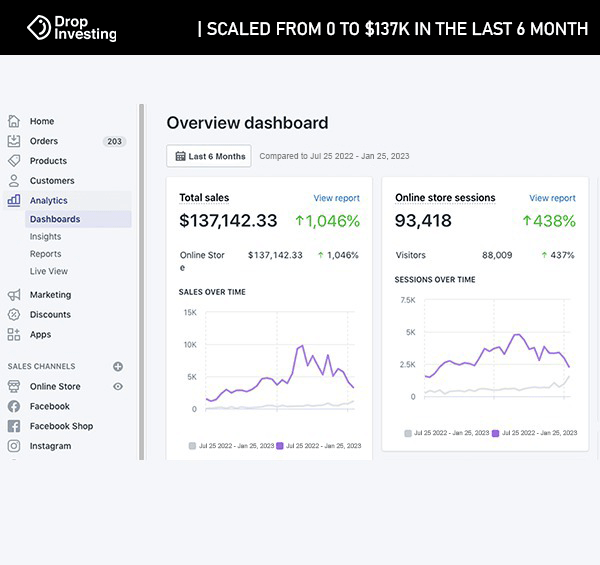Click the 93,418 sessions value
This screenshot has width=600, height=565.
(x=423, y=220)
